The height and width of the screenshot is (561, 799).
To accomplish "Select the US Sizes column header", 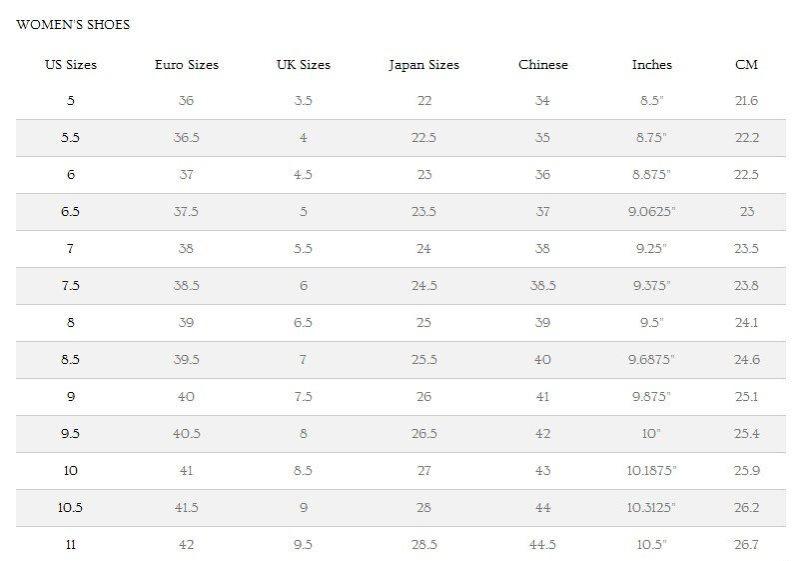I will pyautogui.click(x=71, y=65).
